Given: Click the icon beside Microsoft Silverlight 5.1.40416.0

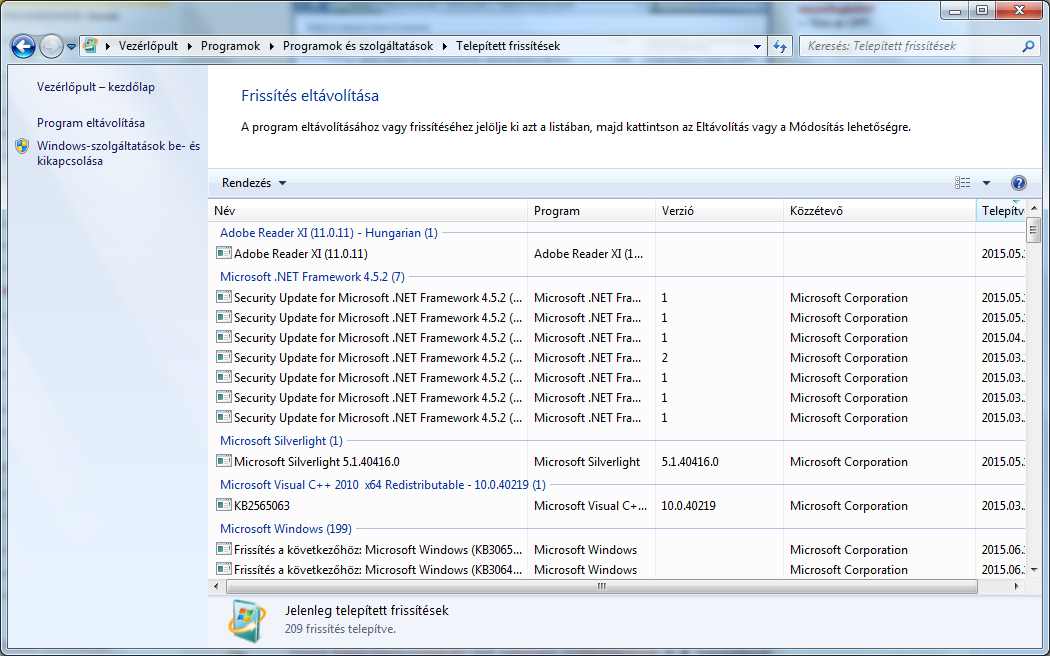Looking at the screenshot, I should pyautogui.click(x=224, y=461).
